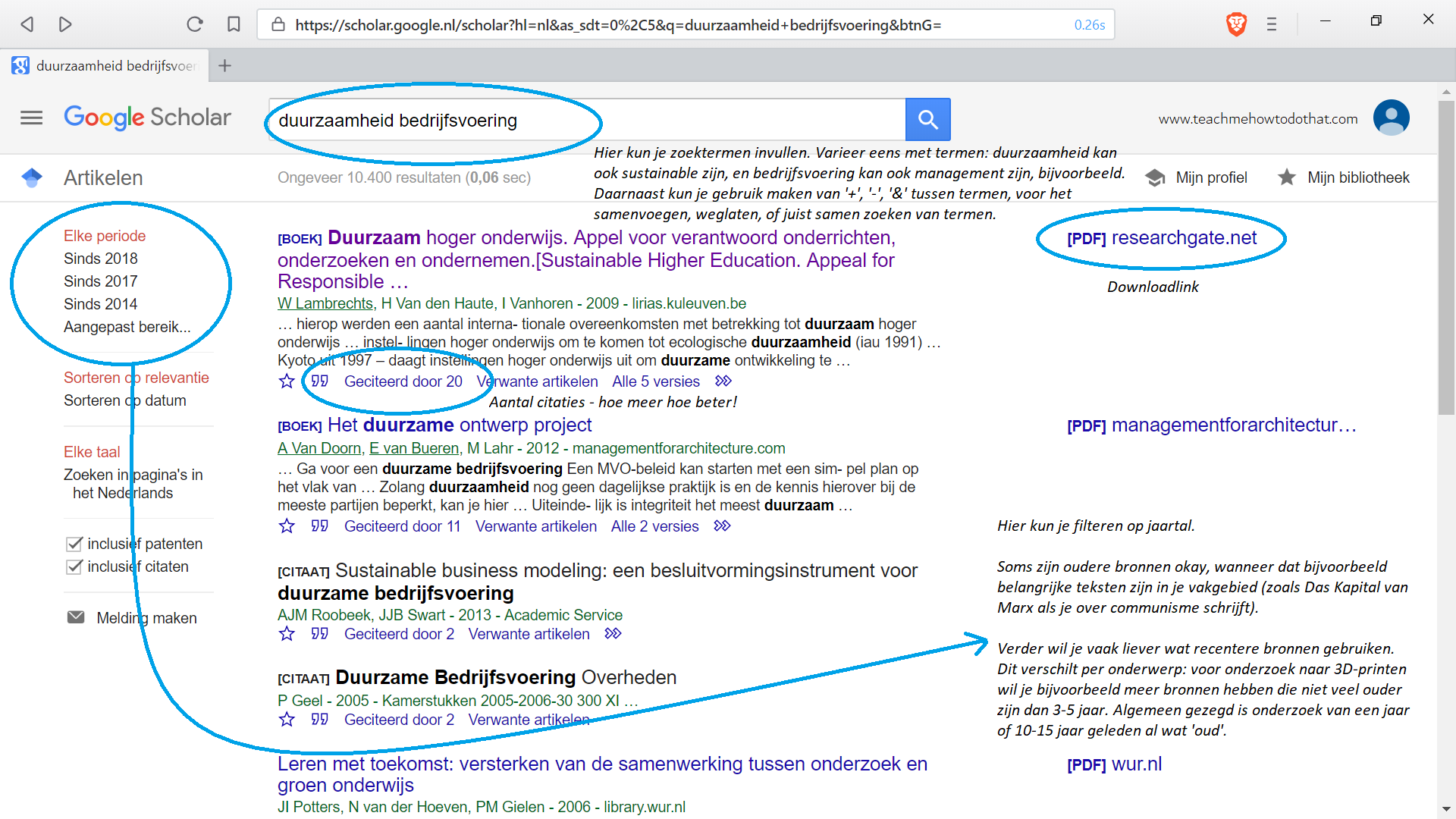Image resolution: width=1456 pixels, height=819 pixels.
Task: Click the page vertical scrollbar thumb
Action: [1446, 258]
